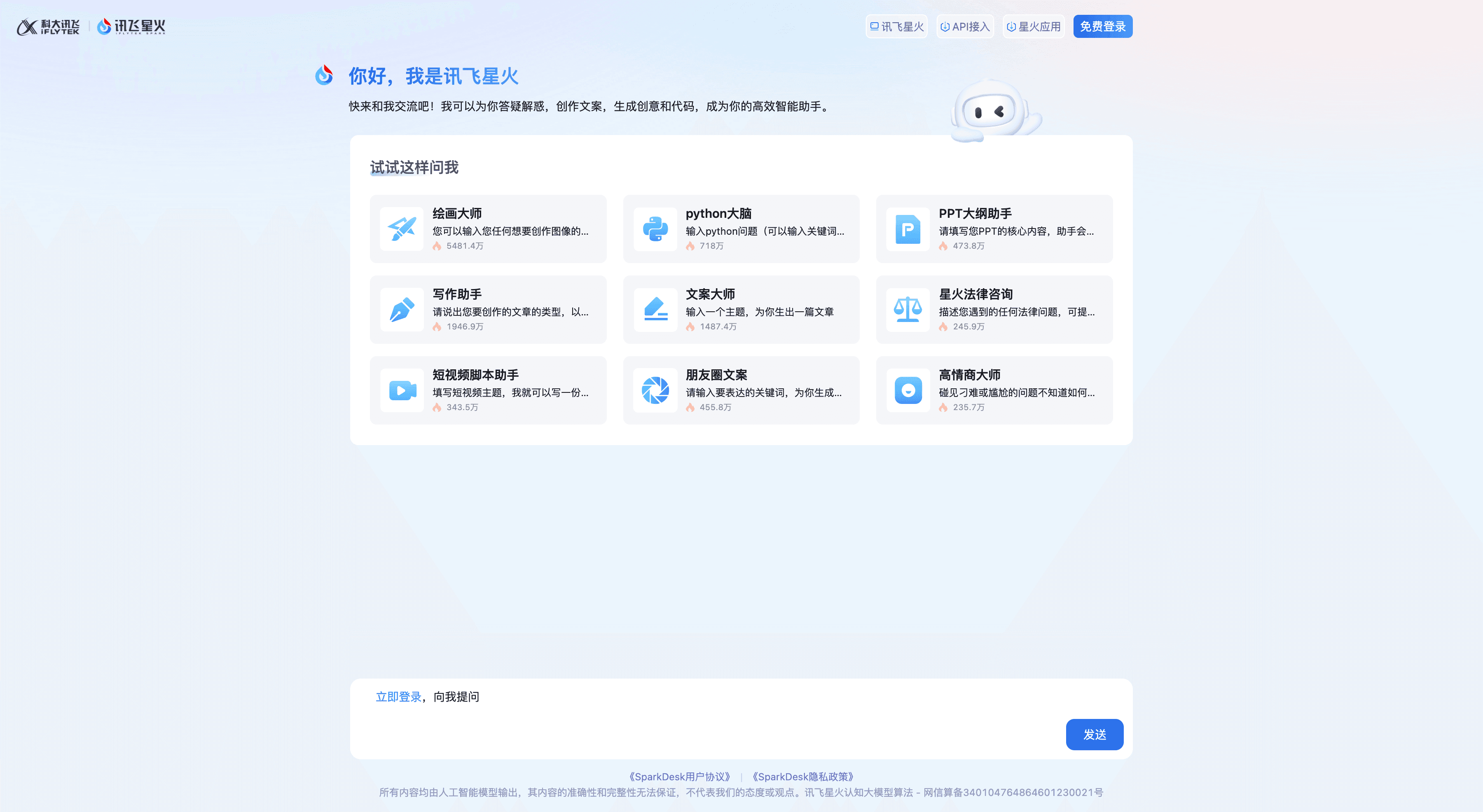Select the 写作助手 pen nib icon
Image resolution: width=1483 pixels, height=812 pixels.
click(402, 310)
